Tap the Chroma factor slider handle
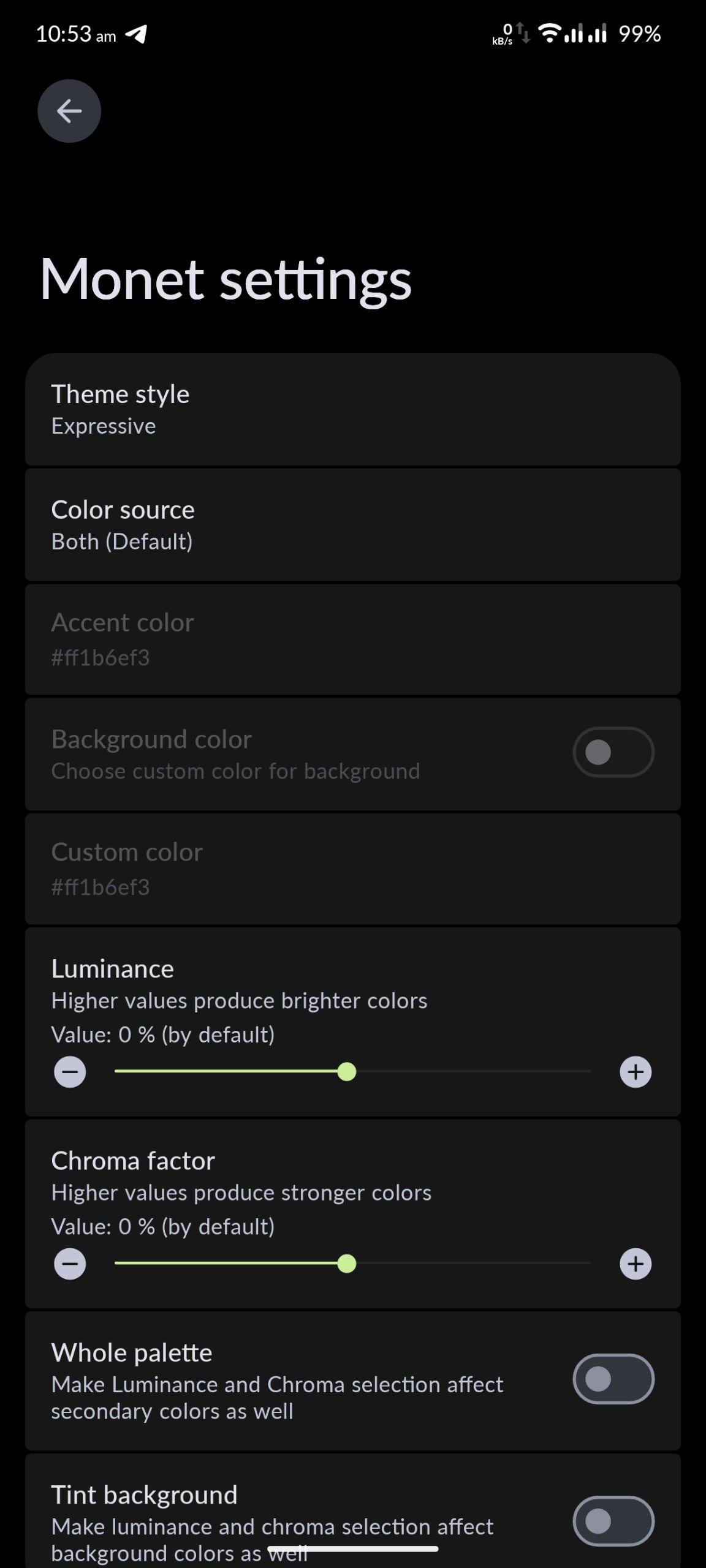This screenshot has height=1568, width=706. click(x=347, y=1264)
